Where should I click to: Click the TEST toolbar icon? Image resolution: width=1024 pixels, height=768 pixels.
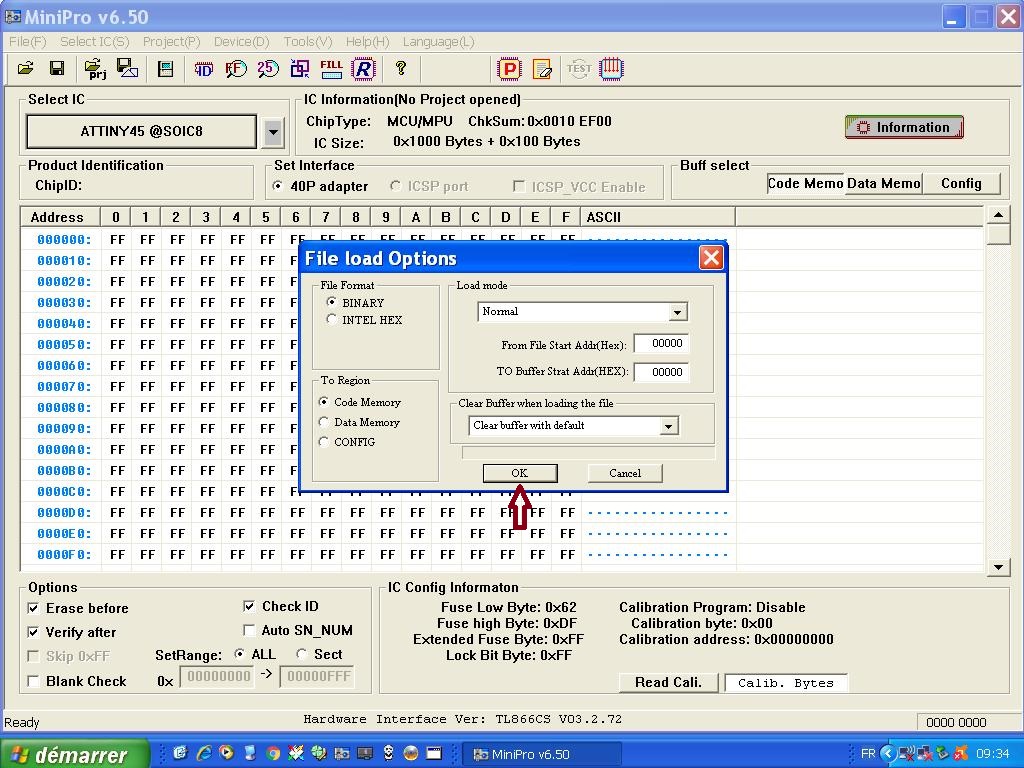(579, 68)
